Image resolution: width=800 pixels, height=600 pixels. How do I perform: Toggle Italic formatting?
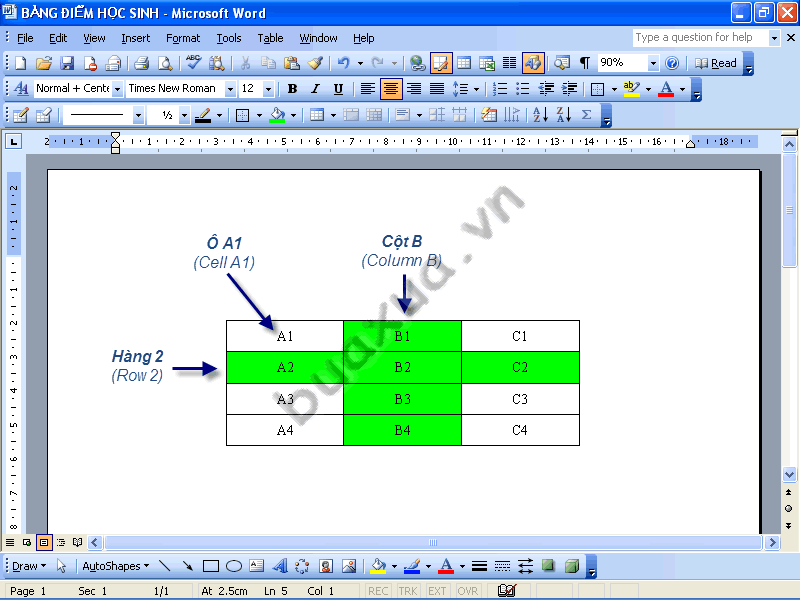[315, 89]
